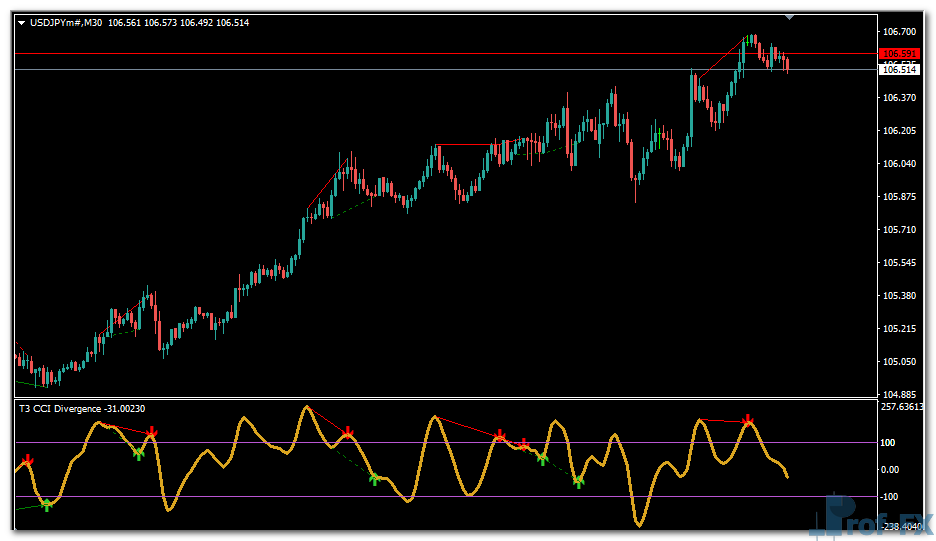Viewport: 936px width, 541px height.
Task: Select the red 106.591 price label
Action: click(899, 54)
